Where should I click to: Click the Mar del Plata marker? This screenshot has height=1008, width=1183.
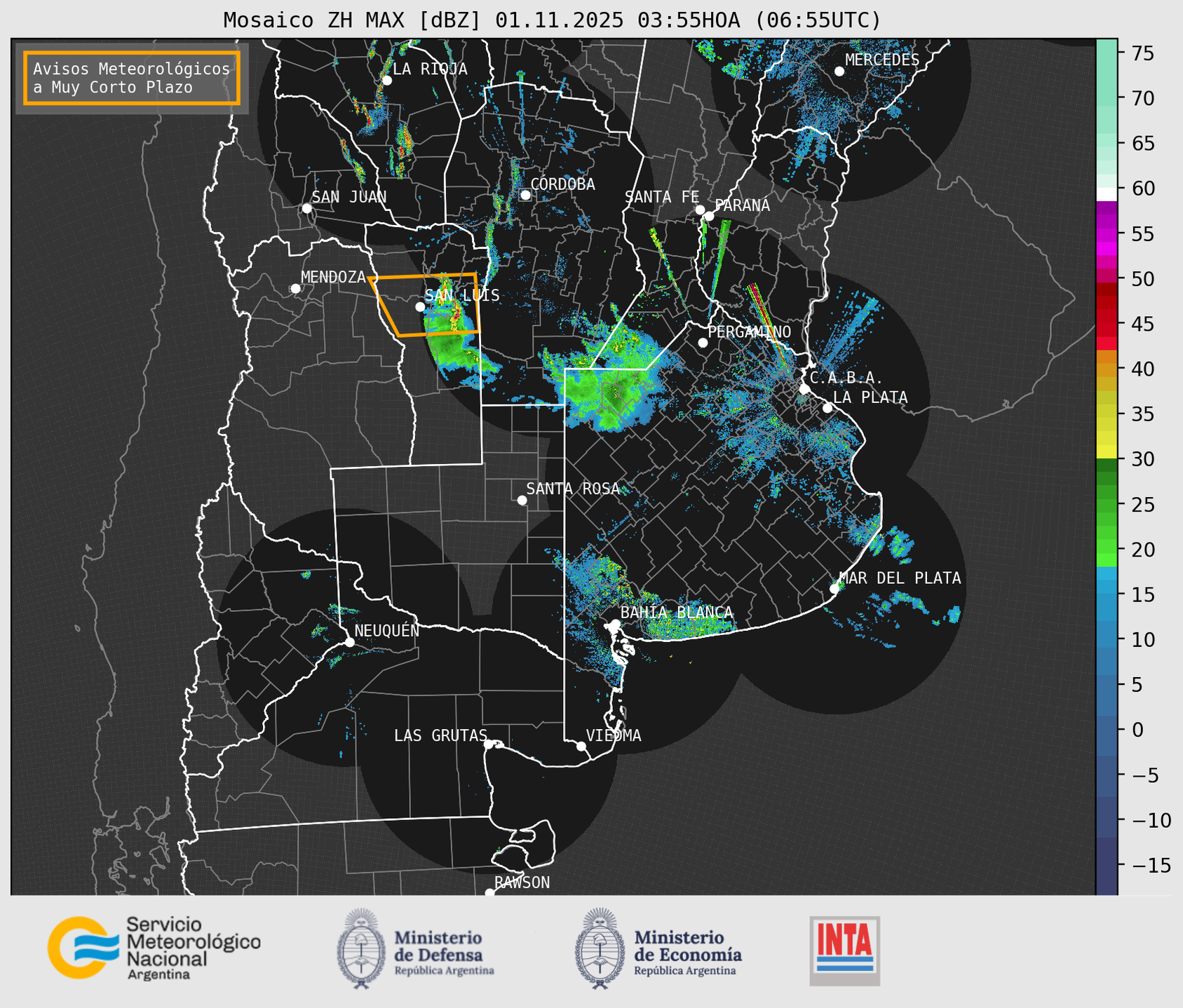pyautogui.click(x=834, y=589)
